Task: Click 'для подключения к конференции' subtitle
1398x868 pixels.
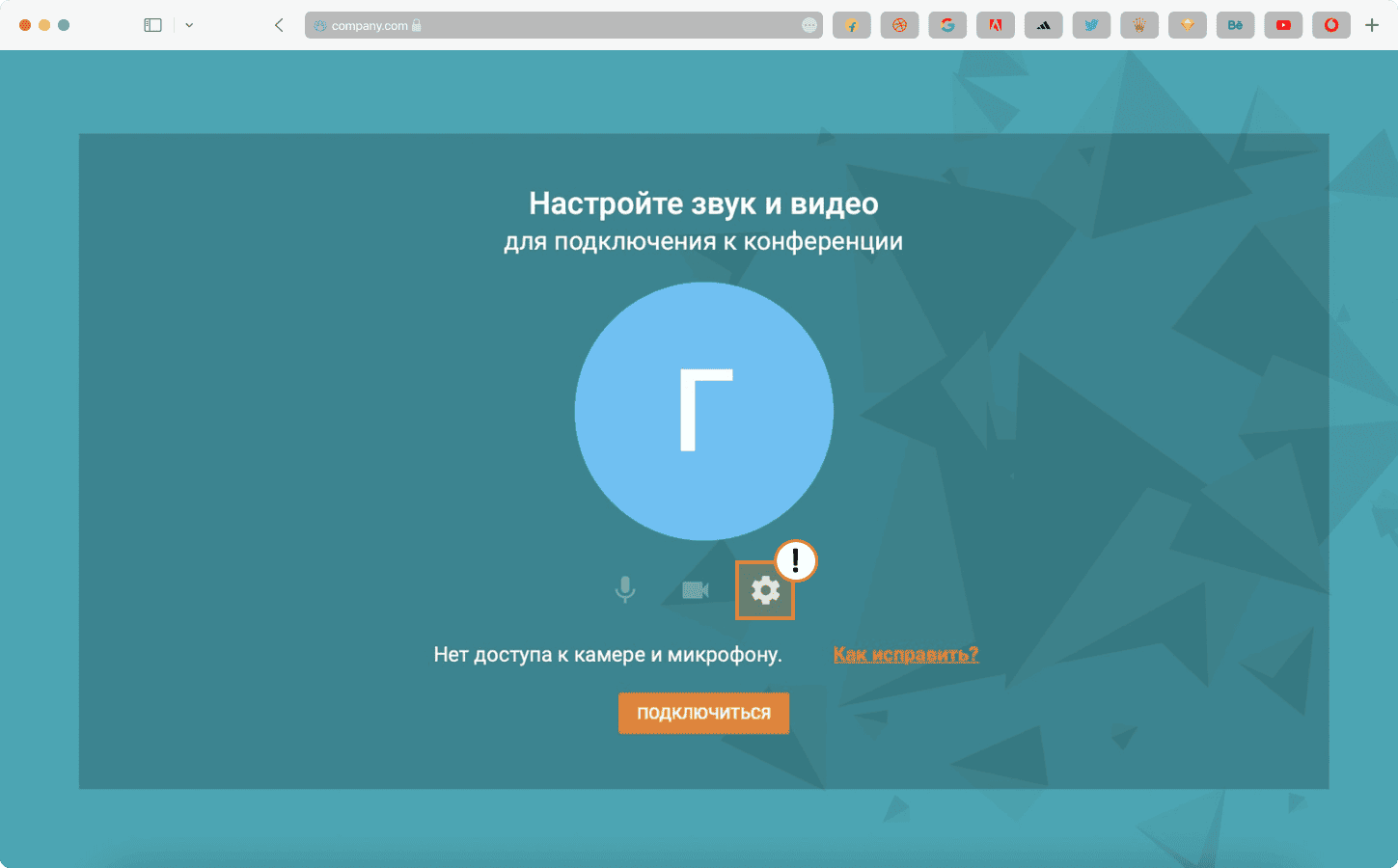Action: pyautogui.click(x=703, y=241)
